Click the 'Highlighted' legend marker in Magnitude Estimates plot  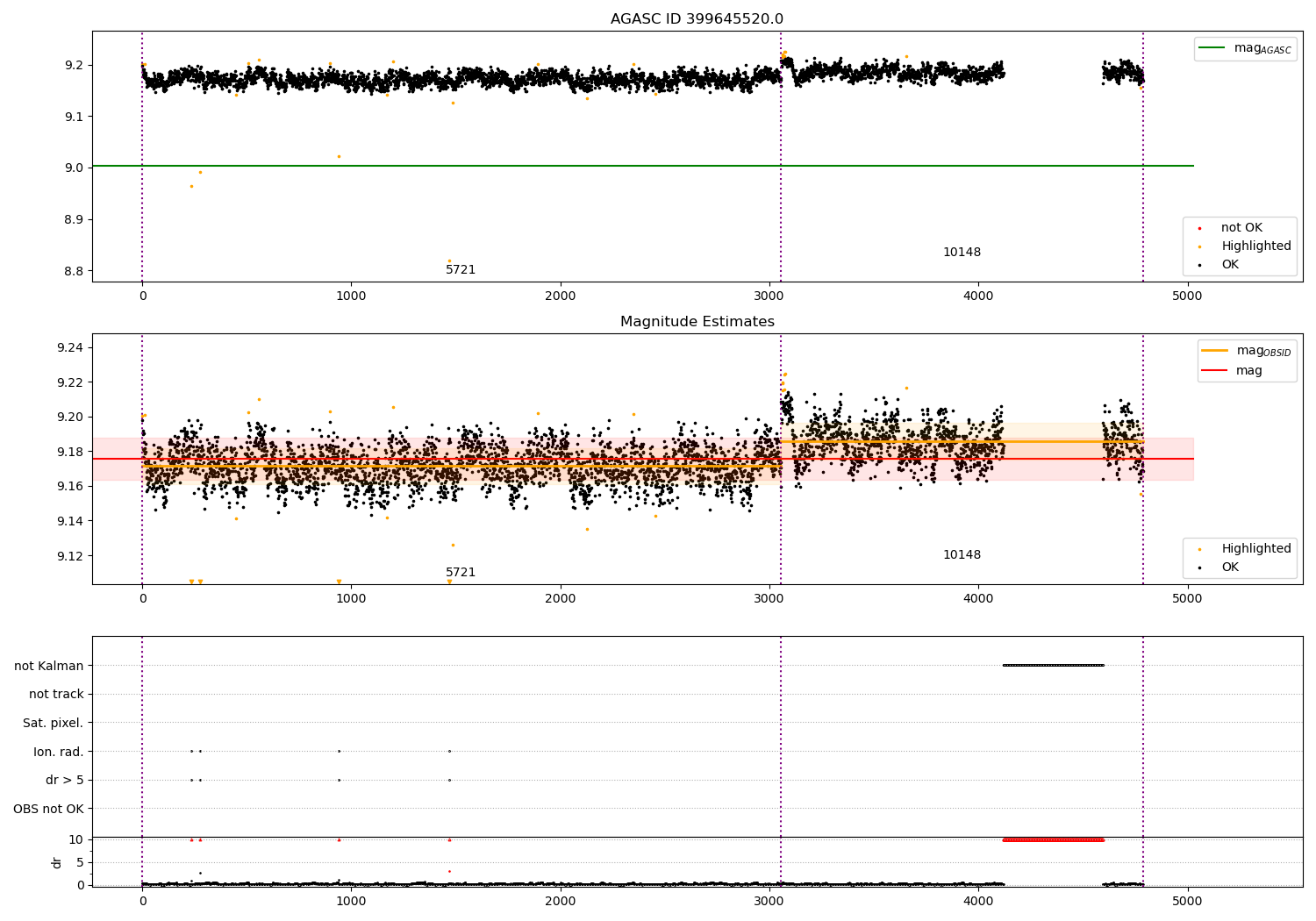tap(1199, 549)
